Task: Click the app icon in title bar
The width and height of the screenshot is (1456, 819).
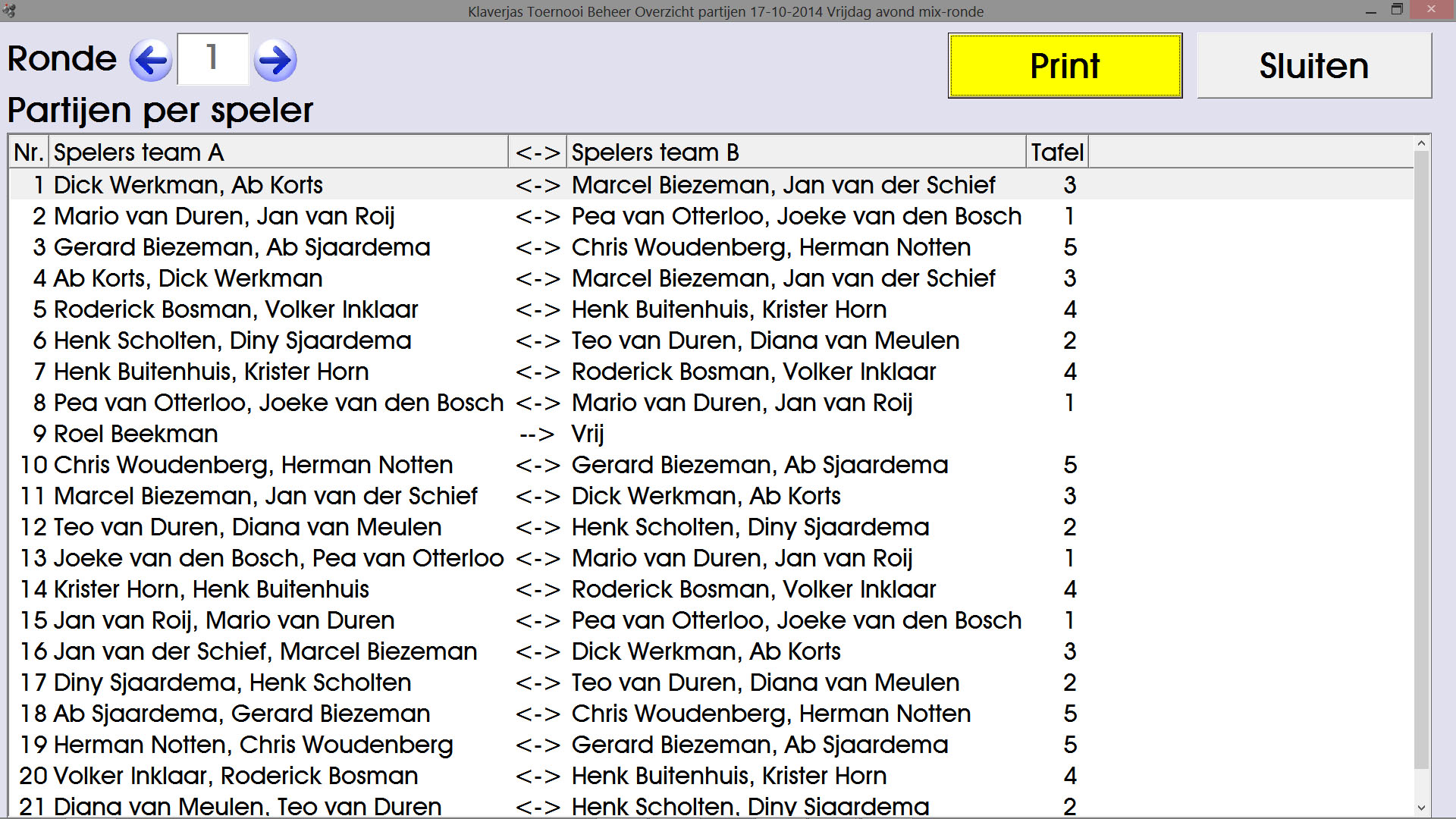Action: [x=9, y=11]
